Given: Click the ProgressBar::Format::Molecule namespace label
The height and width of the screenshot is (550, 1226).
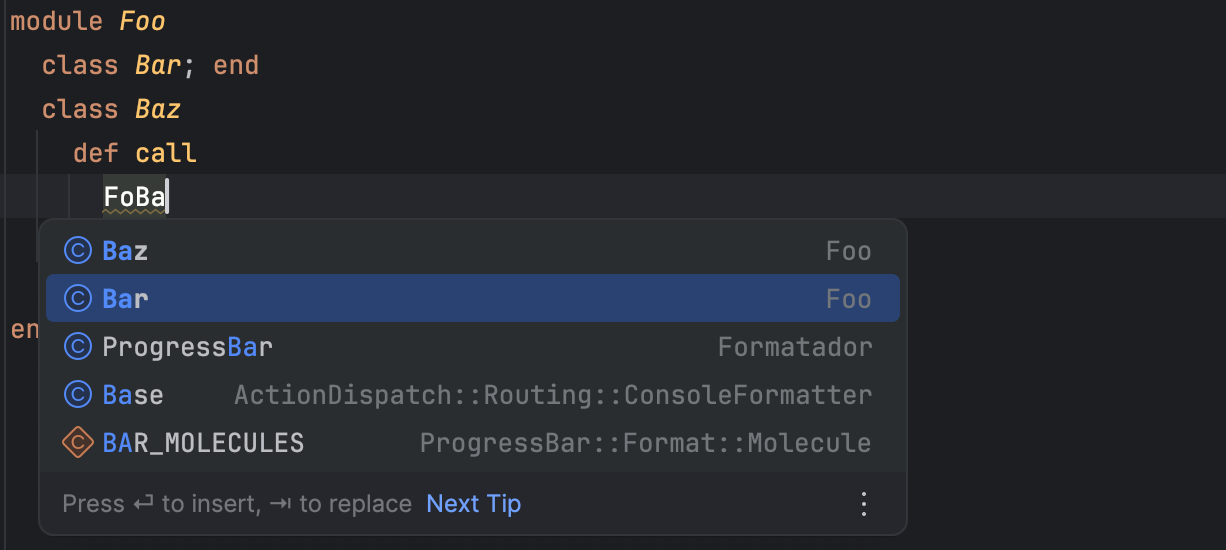Looking at the screenshot, I should [645, 443].
